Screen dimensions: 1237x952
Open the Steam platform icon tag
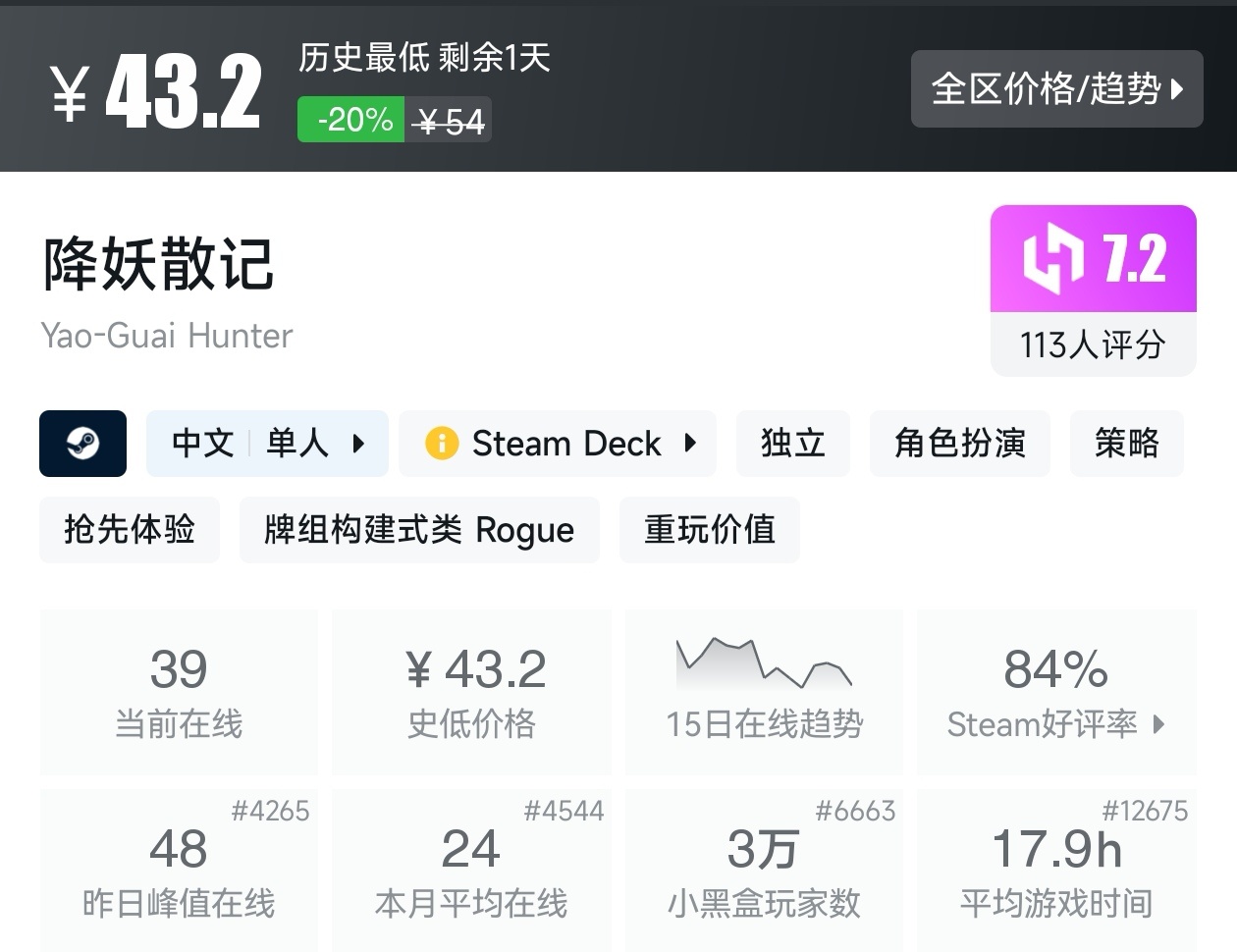tap(82, 444)
